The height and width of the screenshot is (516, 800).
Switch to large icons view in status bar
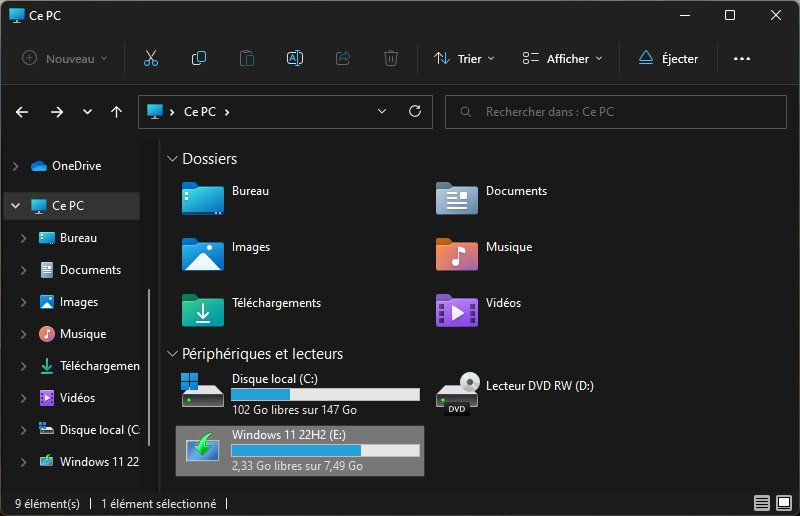784,503
